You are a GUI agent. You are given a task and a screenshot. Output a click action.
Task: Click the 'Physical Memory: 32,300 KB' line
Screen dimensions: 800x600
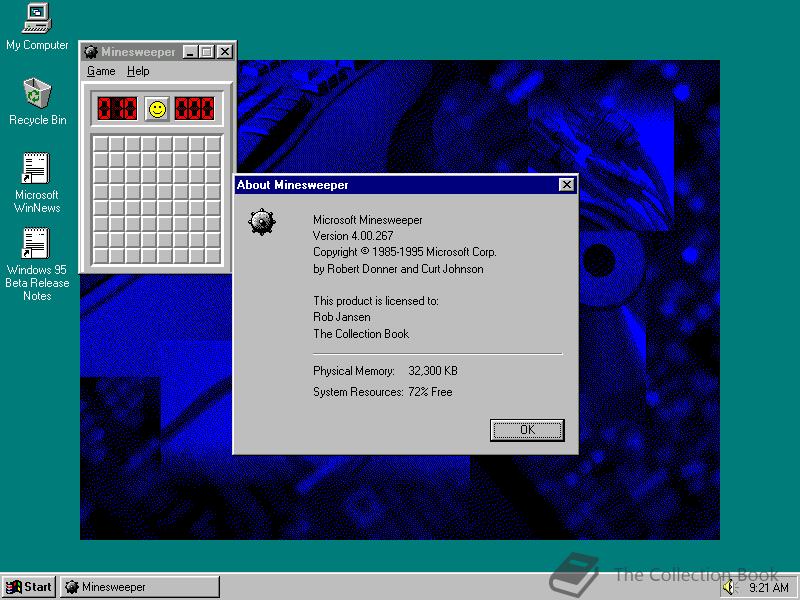[x=385, y=371]
